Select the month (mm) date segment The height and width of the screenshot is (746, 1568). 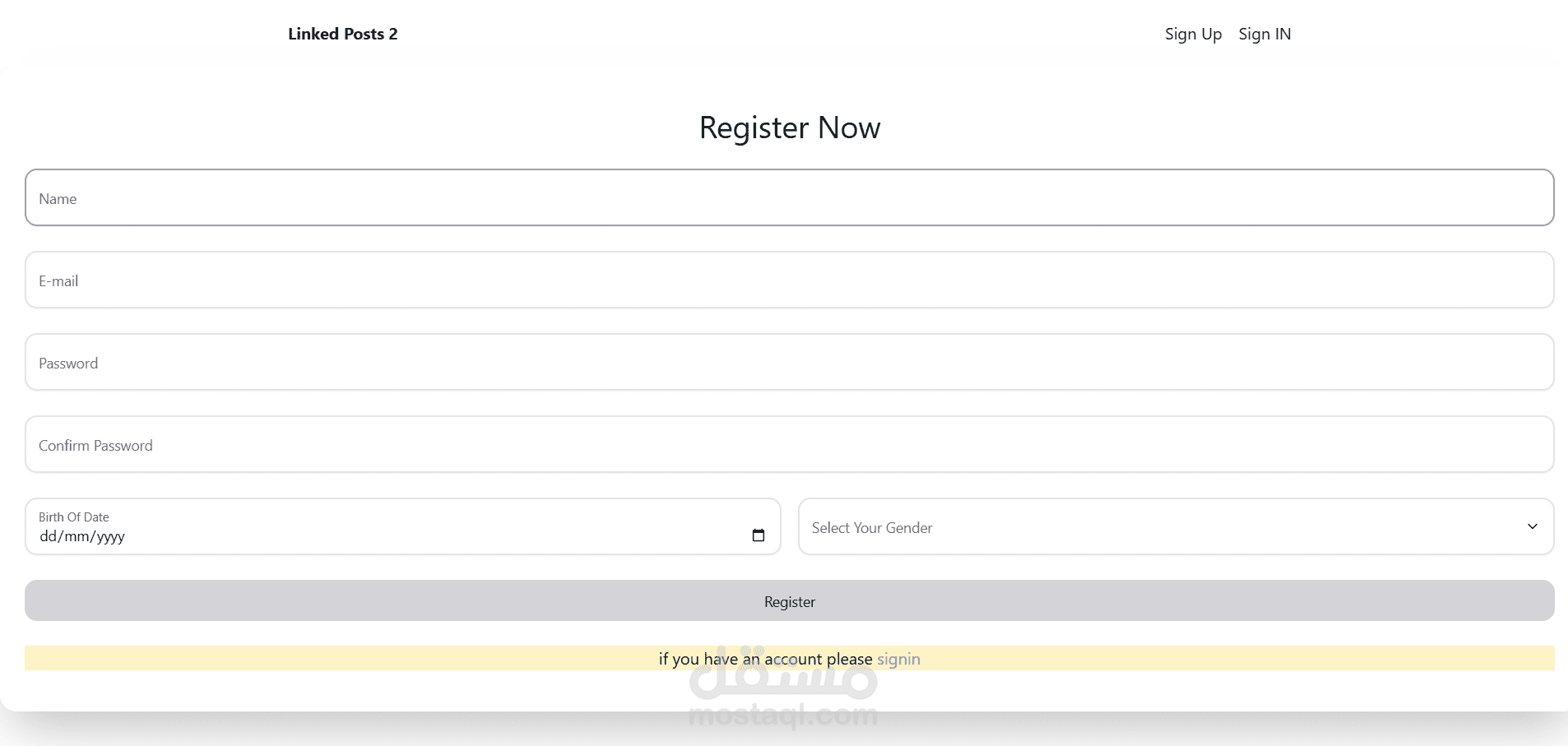point(77,536)
